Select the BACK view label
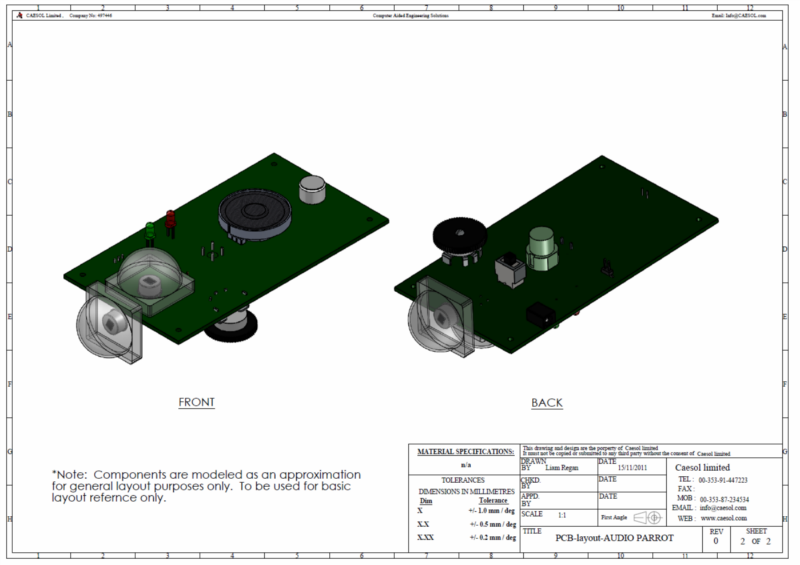Screen dimensions: 800x565 coord(546,403)
